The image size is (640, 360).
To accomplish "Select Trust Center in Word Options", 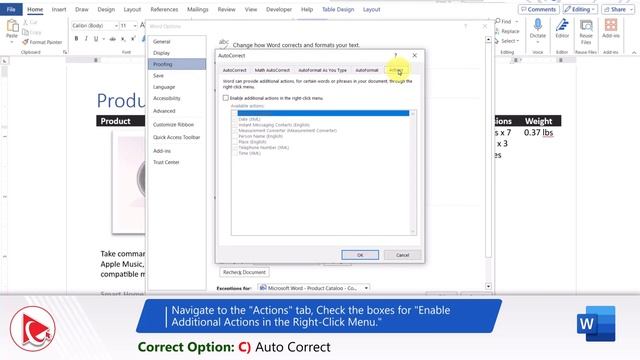I will pos(166,162).
